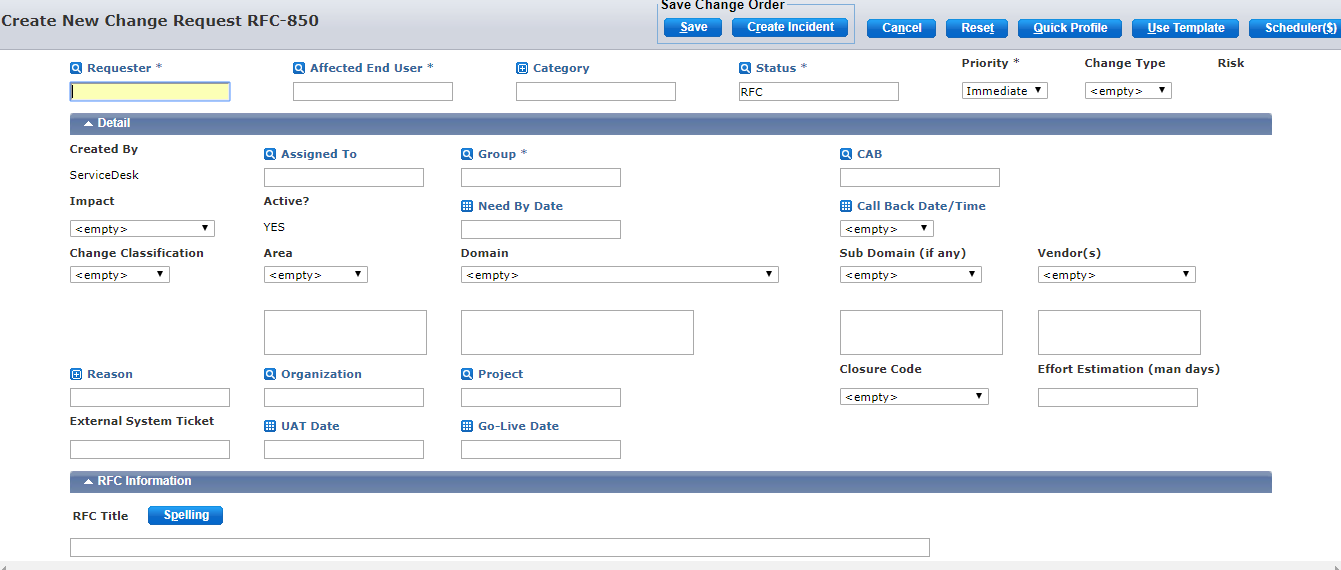Click the Organization label link
The image size is (1341, 570).
321,374
